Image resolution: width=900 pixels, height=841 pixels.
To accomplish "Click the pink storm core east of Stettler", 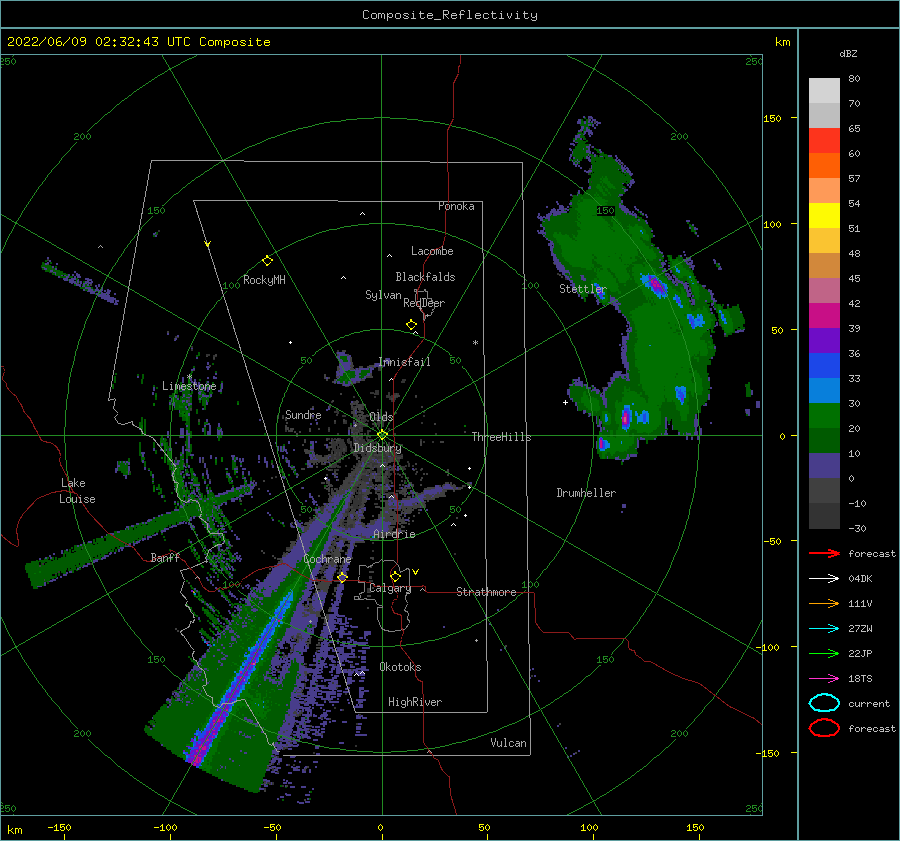I will tap(655, 285).
